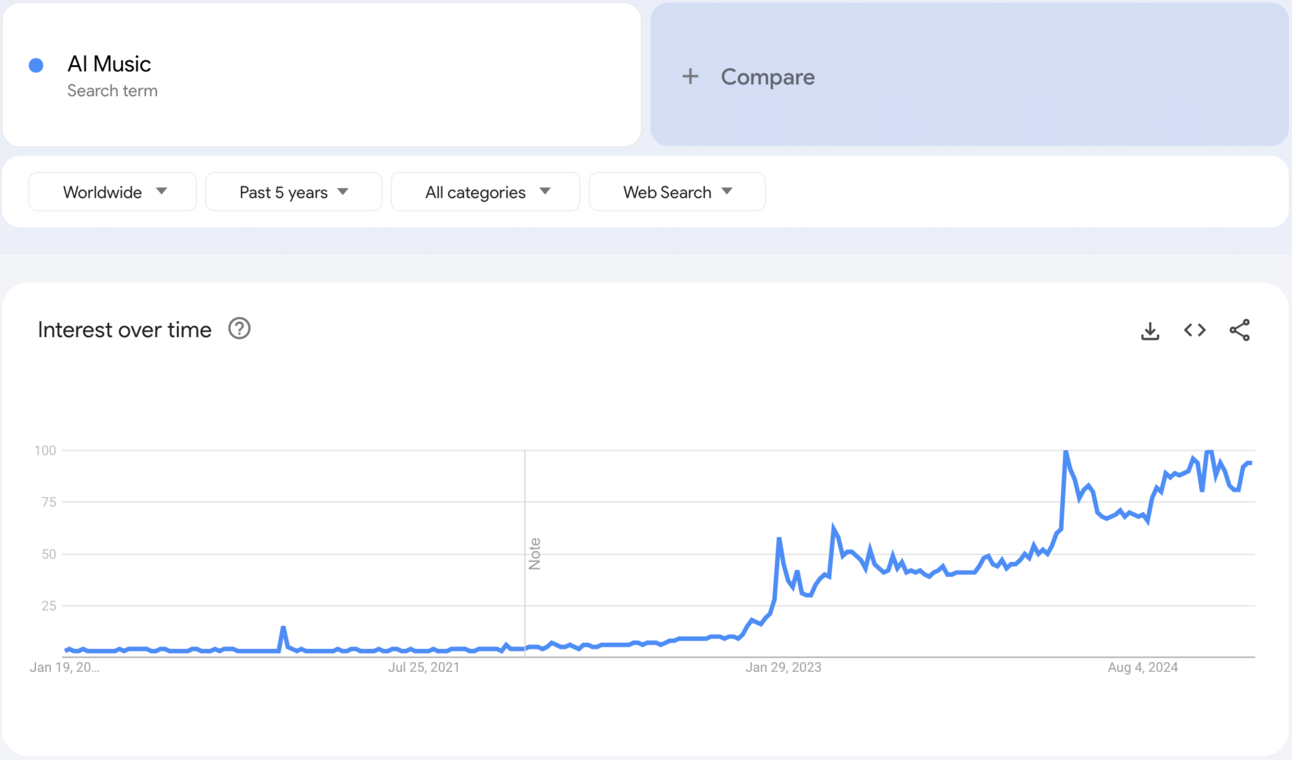
Task: Open the Worldwide region dropdown
Action: coord(112,192)
